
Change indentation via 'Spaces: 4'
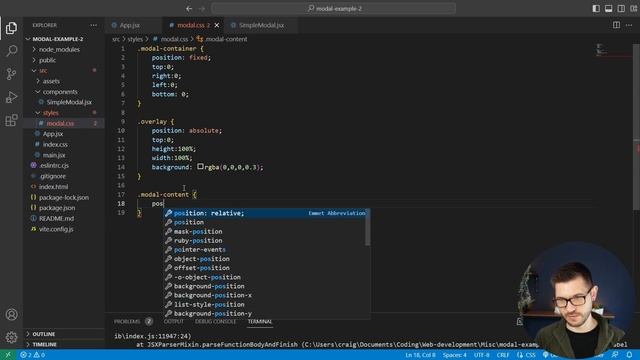[455, 355]
